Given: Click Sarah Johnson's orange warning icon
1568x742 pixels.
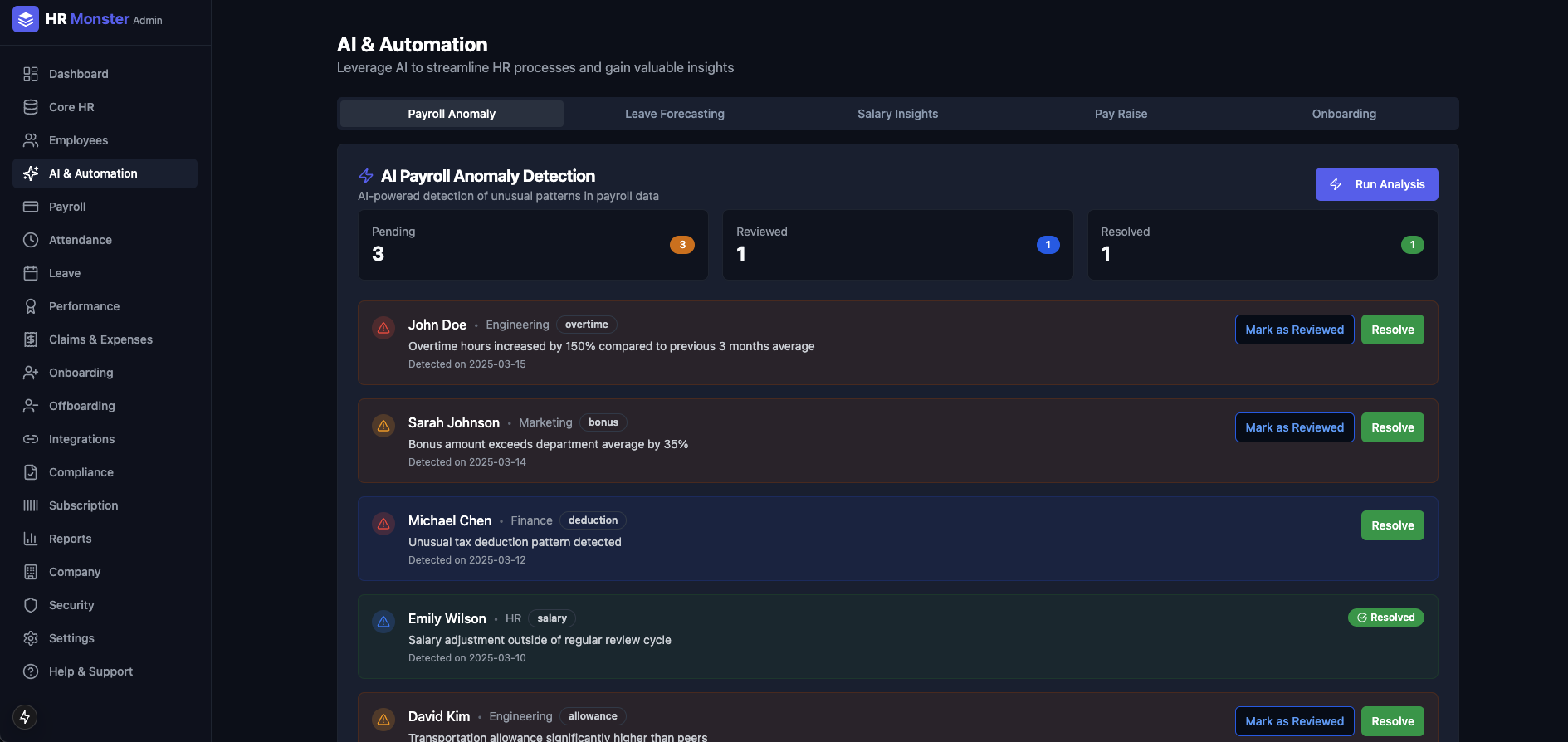Looking at the screenshot, I should (x=383, y=426).
